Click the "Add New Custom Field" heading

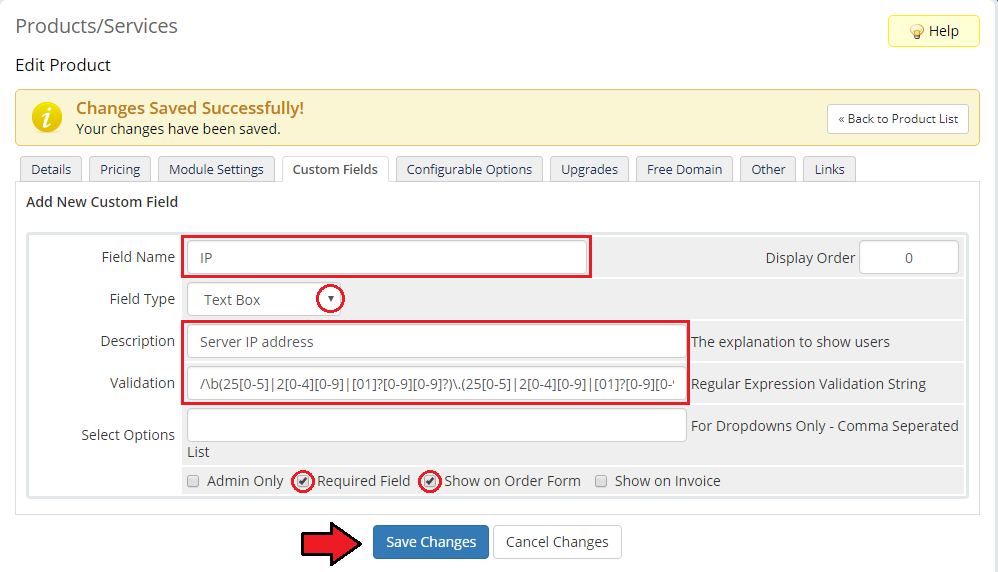click(x=102, y=202)
